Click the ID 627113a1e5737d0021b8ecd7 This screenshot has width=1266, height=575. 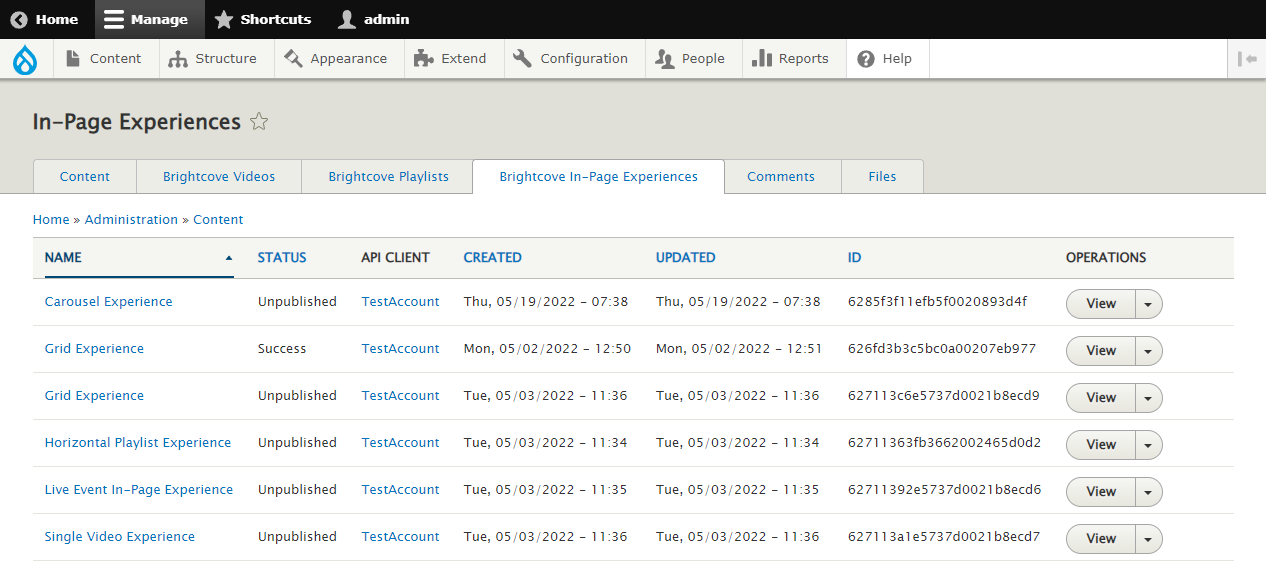[944, 537]
